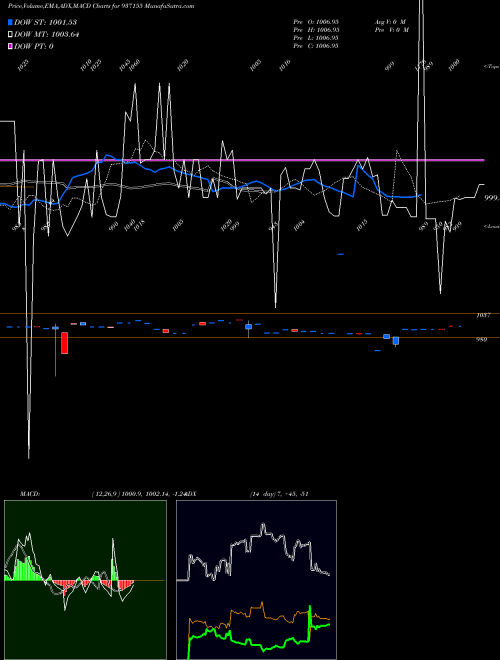Click the 'DOW ST: 1001.53' label
500x660 pixels.
pyautogui.click(x=45, y=22)
